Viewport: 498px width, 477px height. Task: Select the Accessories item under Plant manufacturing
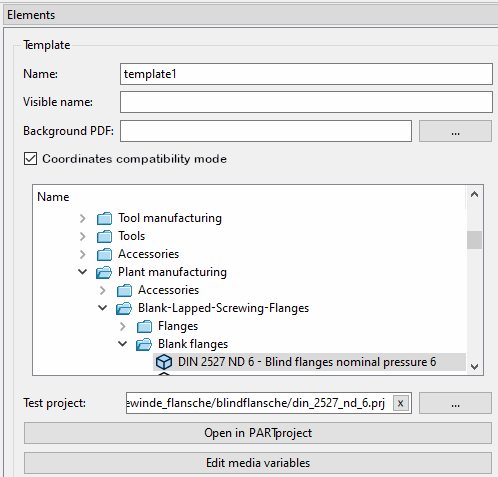click(168, 290)
